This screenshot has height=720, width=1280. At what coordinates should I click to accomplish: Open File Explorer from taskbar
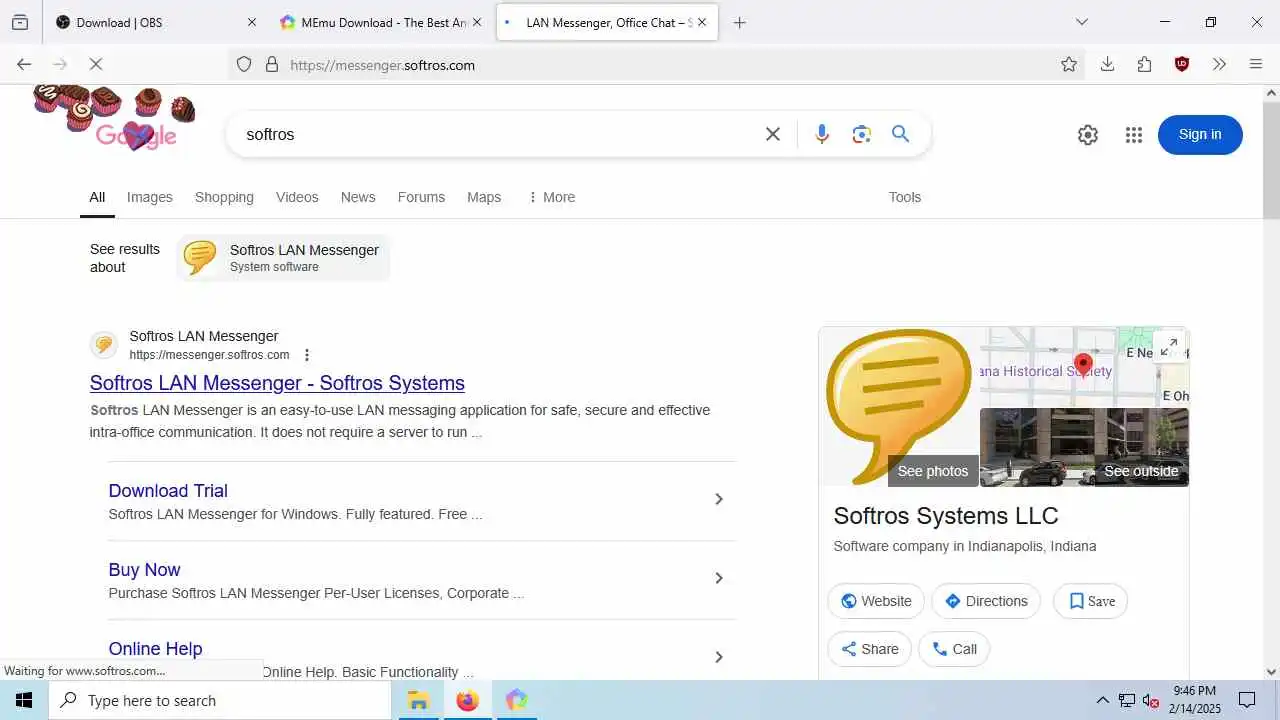[x=418, y=700]
